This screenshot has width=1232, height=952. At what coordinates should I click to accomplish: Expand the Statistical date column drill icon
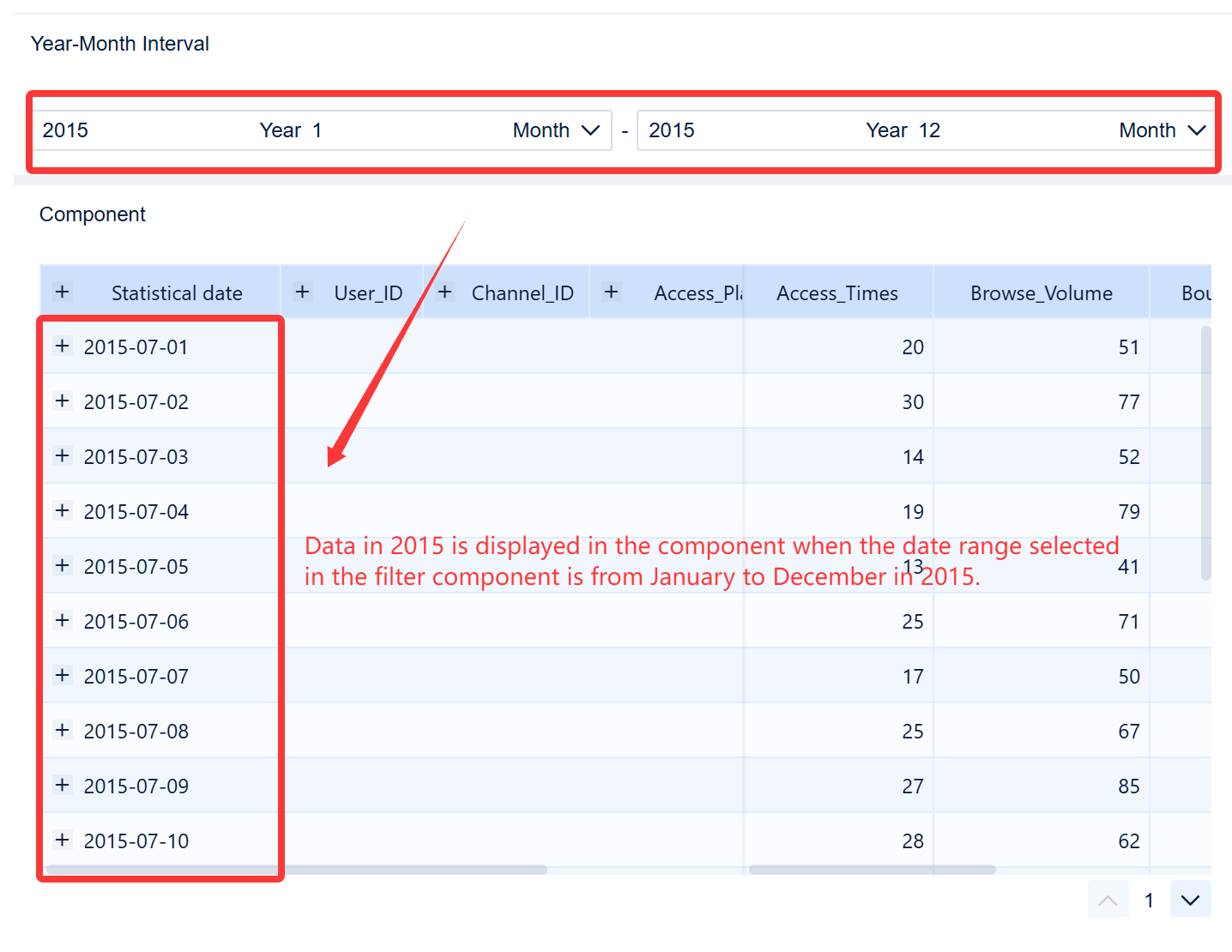pyautogui.click(x=62, y=292)
